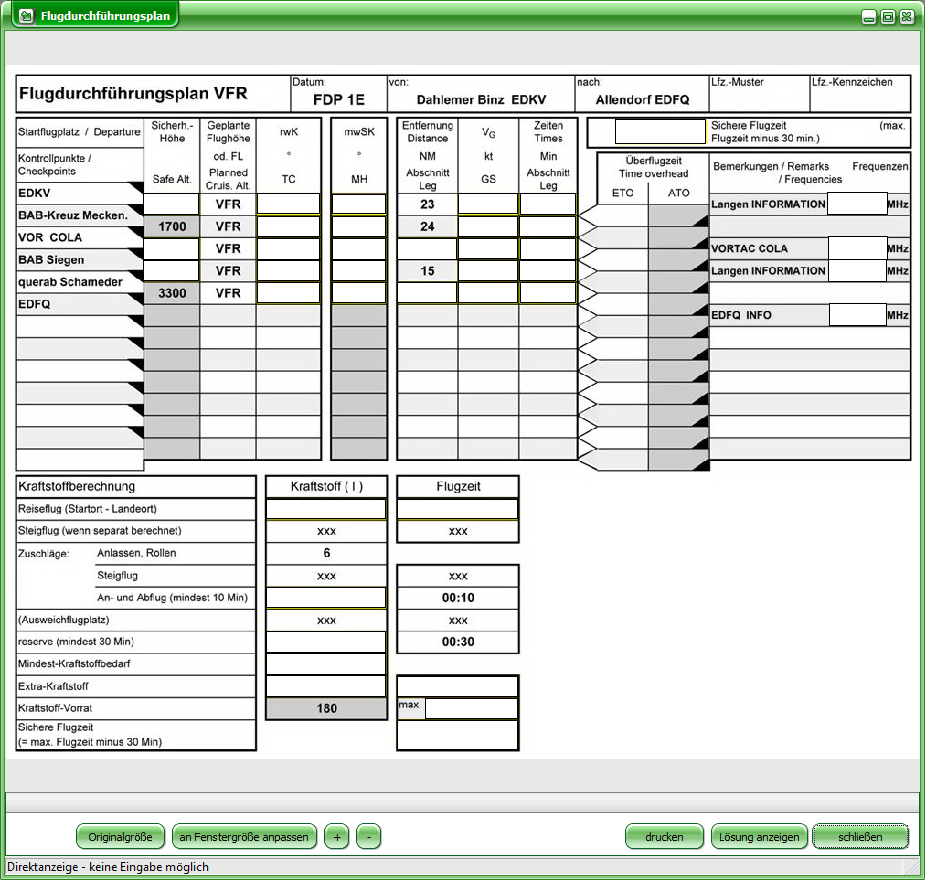The image size is (925, 880).
Task: Click the 'Mindest-Kraftstoffbedarf' row label
Action: pyautogui.click(x=74, y=664)
